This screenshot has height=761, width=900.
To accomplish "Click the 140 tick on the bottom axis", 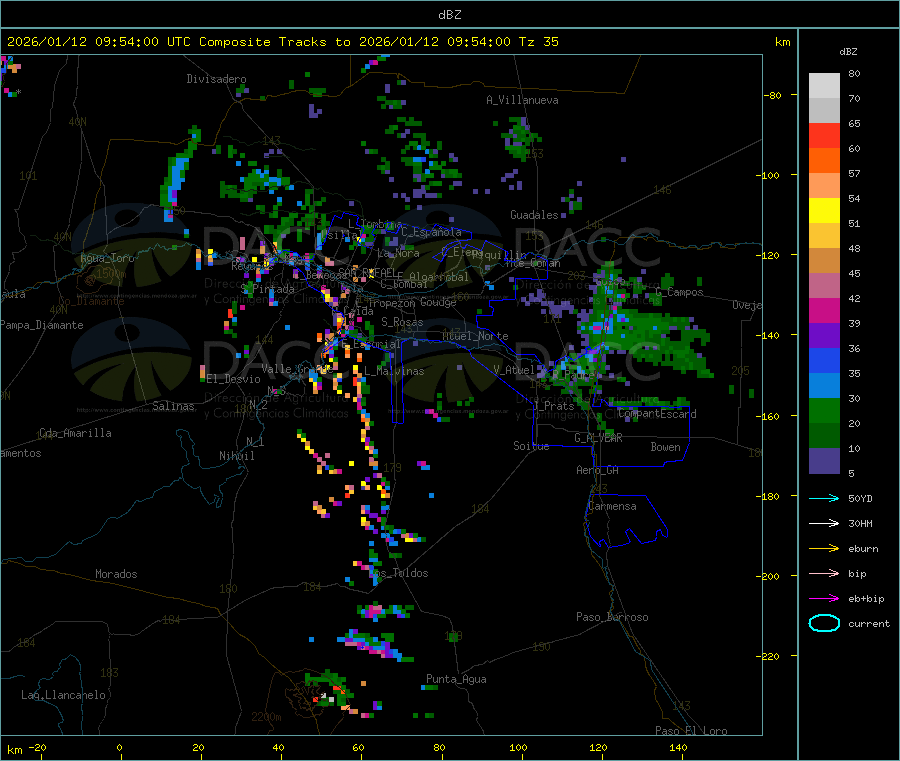I will coord(678,747).
